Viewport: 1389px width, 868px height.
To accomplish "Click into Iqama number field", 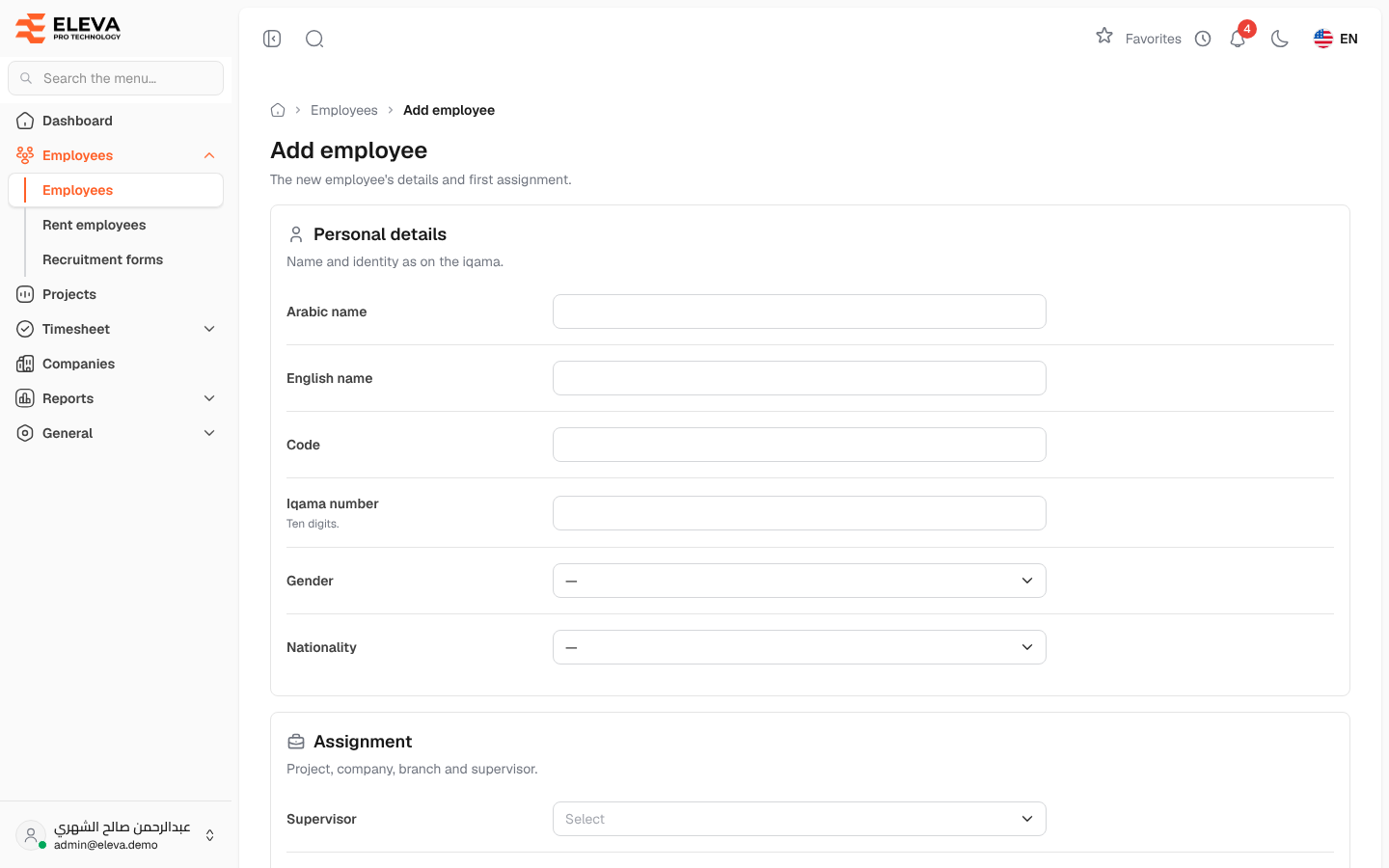I will [x=800, y=513].
